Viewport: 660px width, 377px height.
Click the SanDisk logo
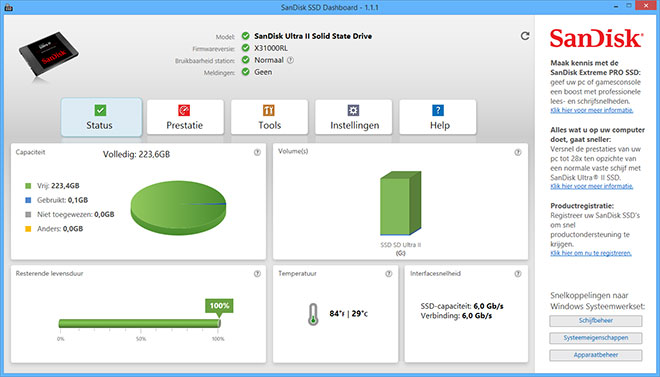[x=596, y=38]
